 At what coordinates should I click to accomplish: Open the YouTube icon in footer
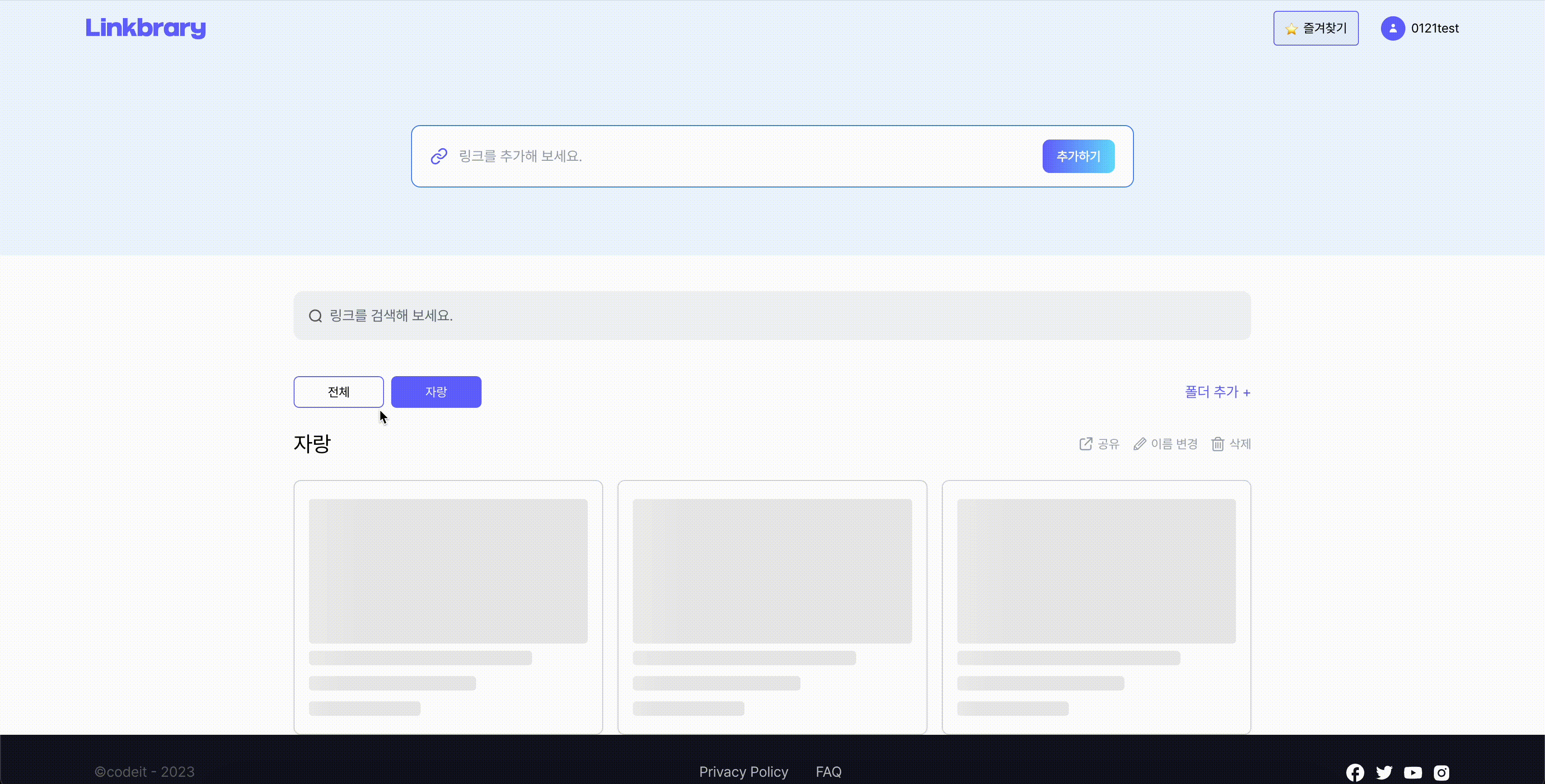pyautogui.click(x=1413, y=773)
